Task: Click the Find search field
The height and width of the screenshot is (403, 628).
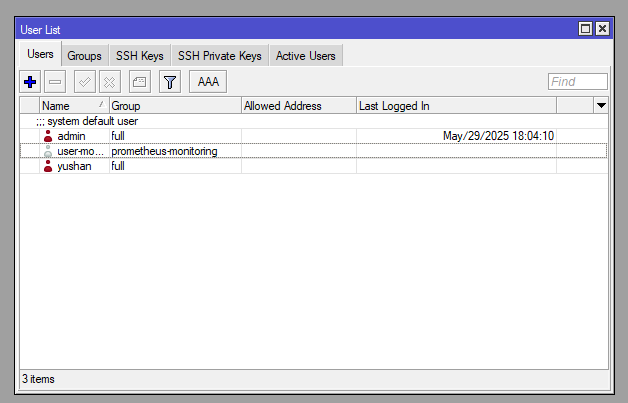Action: [578, 82]
